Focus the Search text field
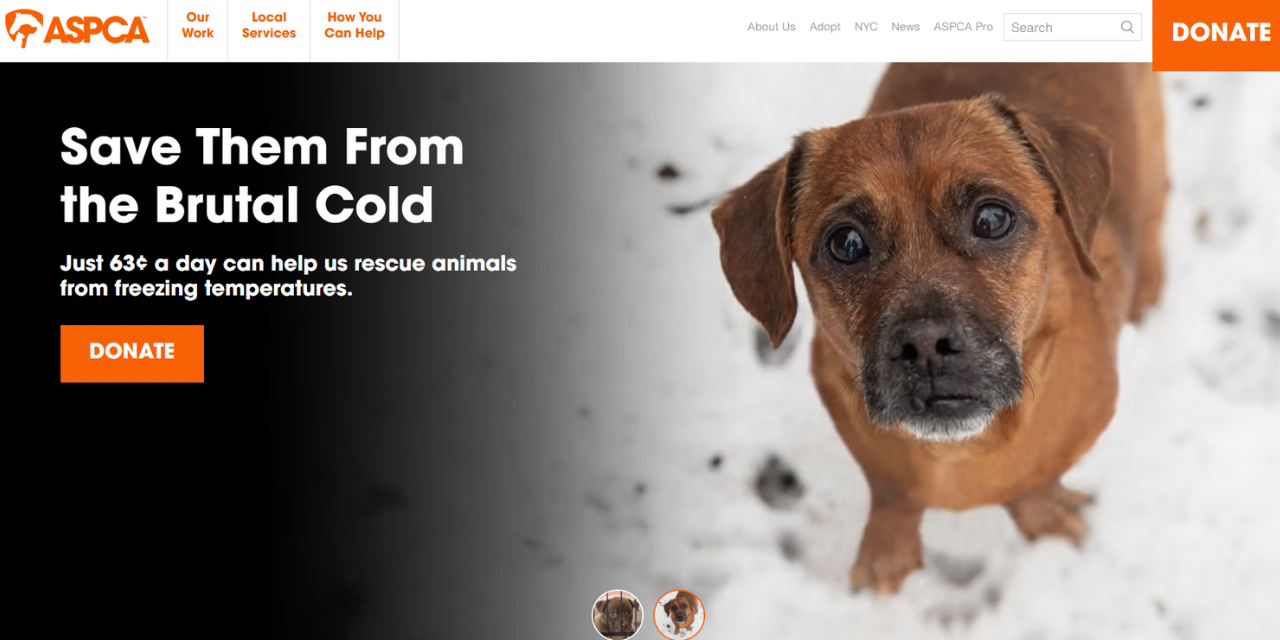This screenshot has width=1280, height=640. pyautogui.click(x=1072, y=27)
